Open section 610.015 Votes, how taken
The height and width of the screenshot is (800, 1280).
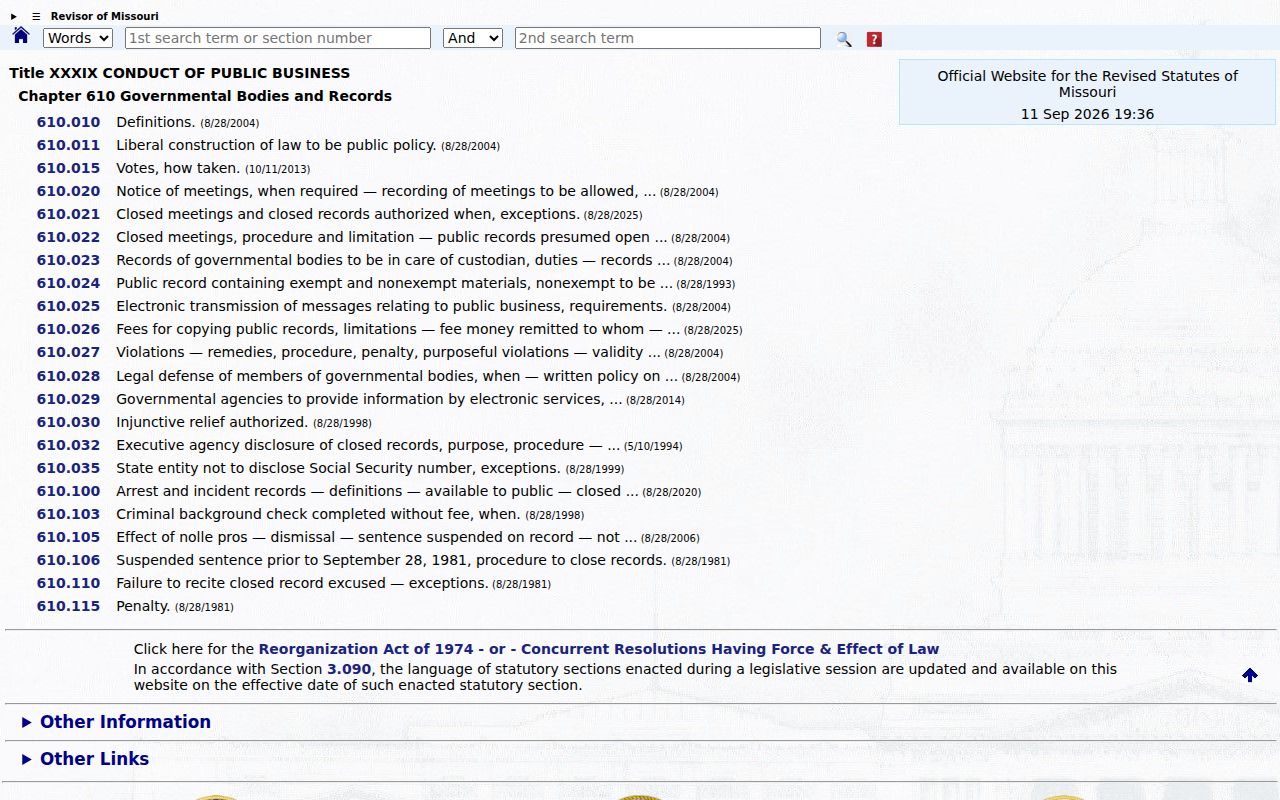click(x=68, y=168)
